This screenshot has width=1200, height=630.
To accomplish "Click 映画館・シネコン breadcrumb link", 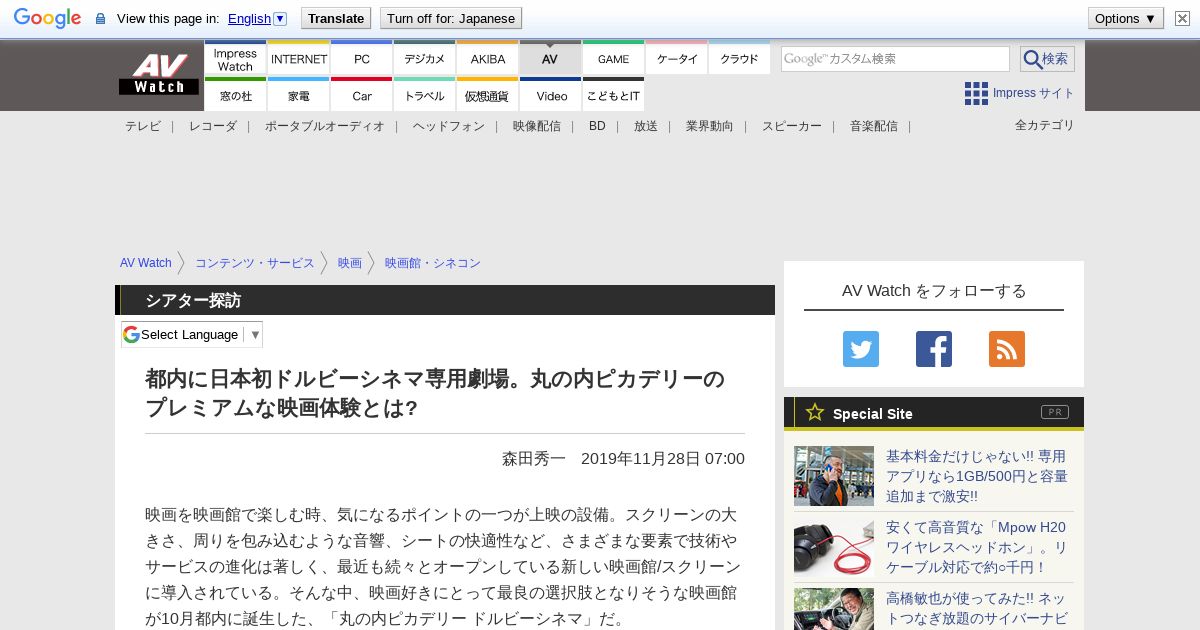I will (x=433, y=263).
